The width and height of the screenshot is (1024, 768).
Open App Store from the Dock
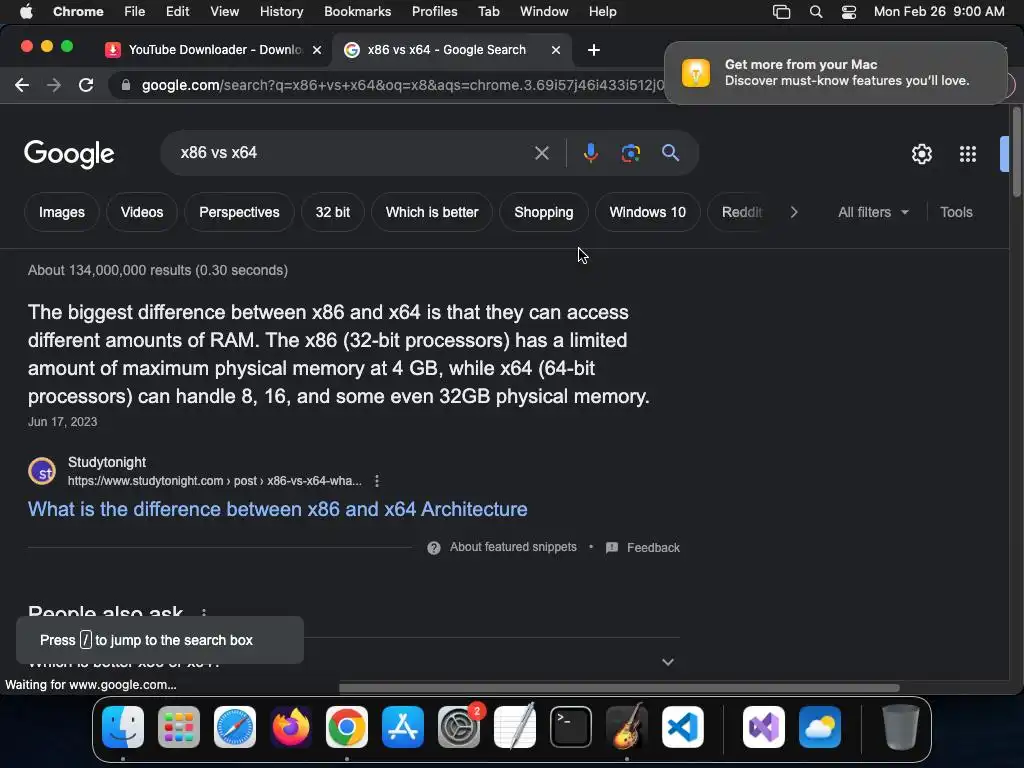(x=402, y=726)
